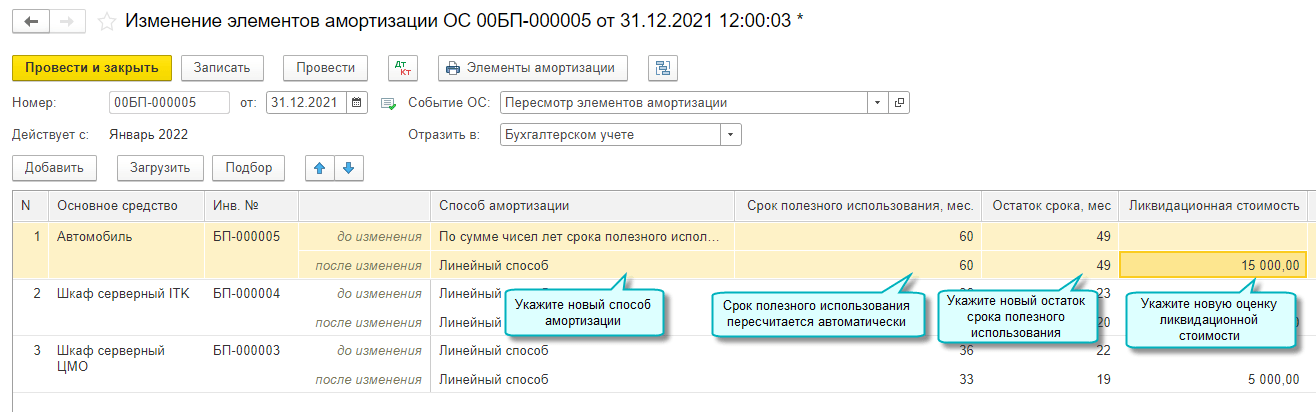Select the Ликвидационная стоимость cell 15 000,00

[x=1212, y=265]
